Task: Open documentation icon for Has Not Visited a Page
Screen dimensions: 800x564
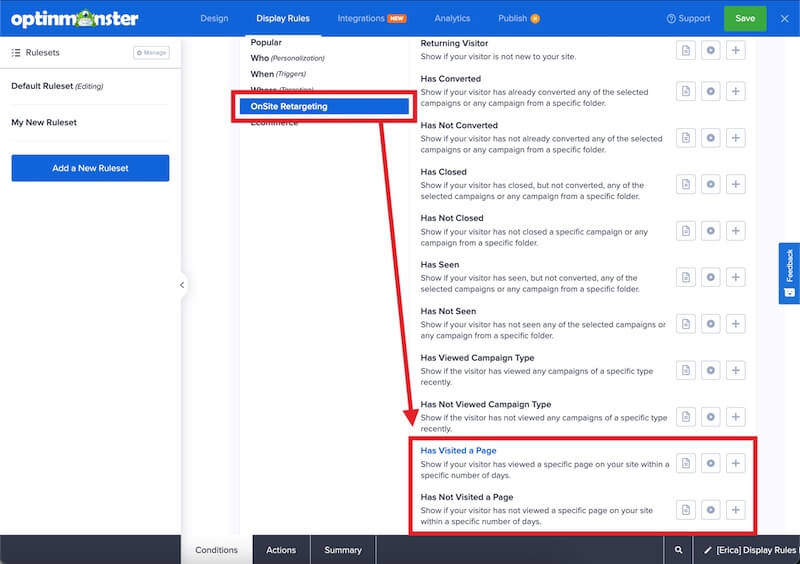Action: tap(686, 510)
